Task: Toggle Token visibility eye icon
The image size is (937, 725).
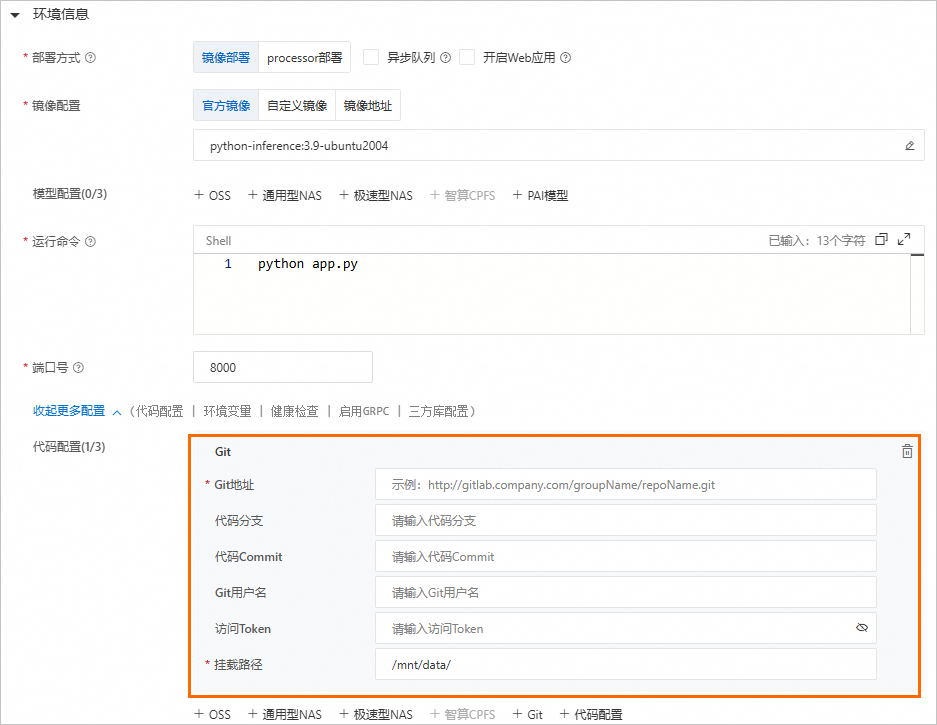Action: pyautogui.click(x=862, y=628)
